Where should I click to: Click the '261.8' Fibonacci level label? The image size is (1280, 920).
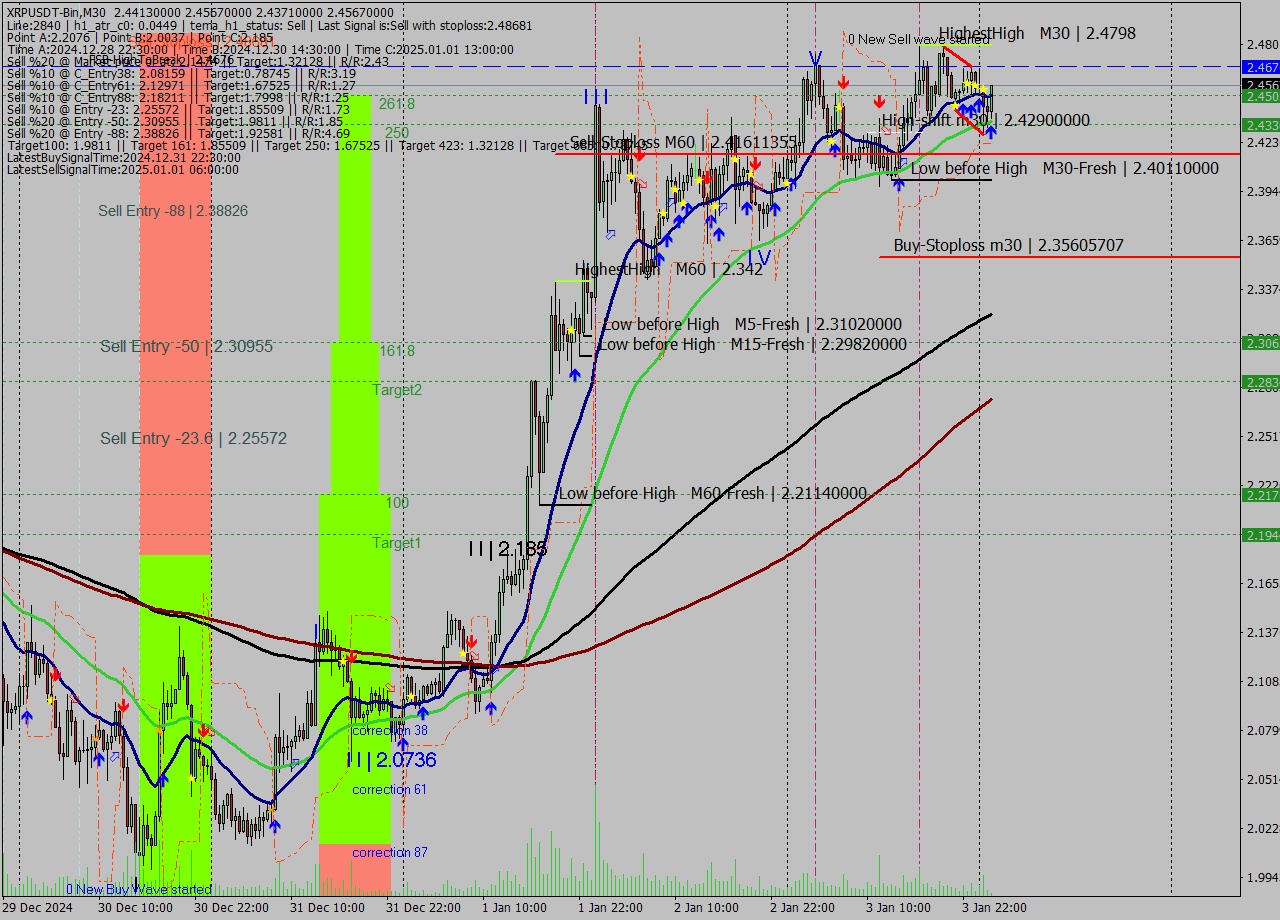tap(397, 104)
